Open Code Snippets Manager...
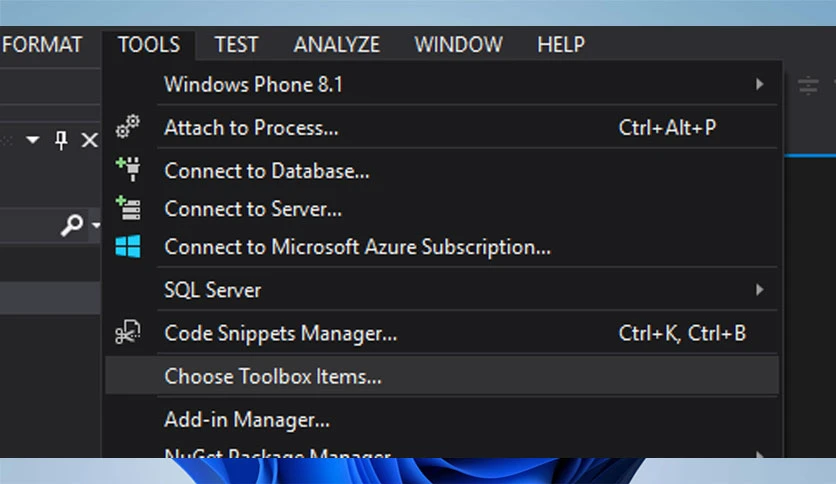This screenshot has height=484, width=836. (442, 333)
